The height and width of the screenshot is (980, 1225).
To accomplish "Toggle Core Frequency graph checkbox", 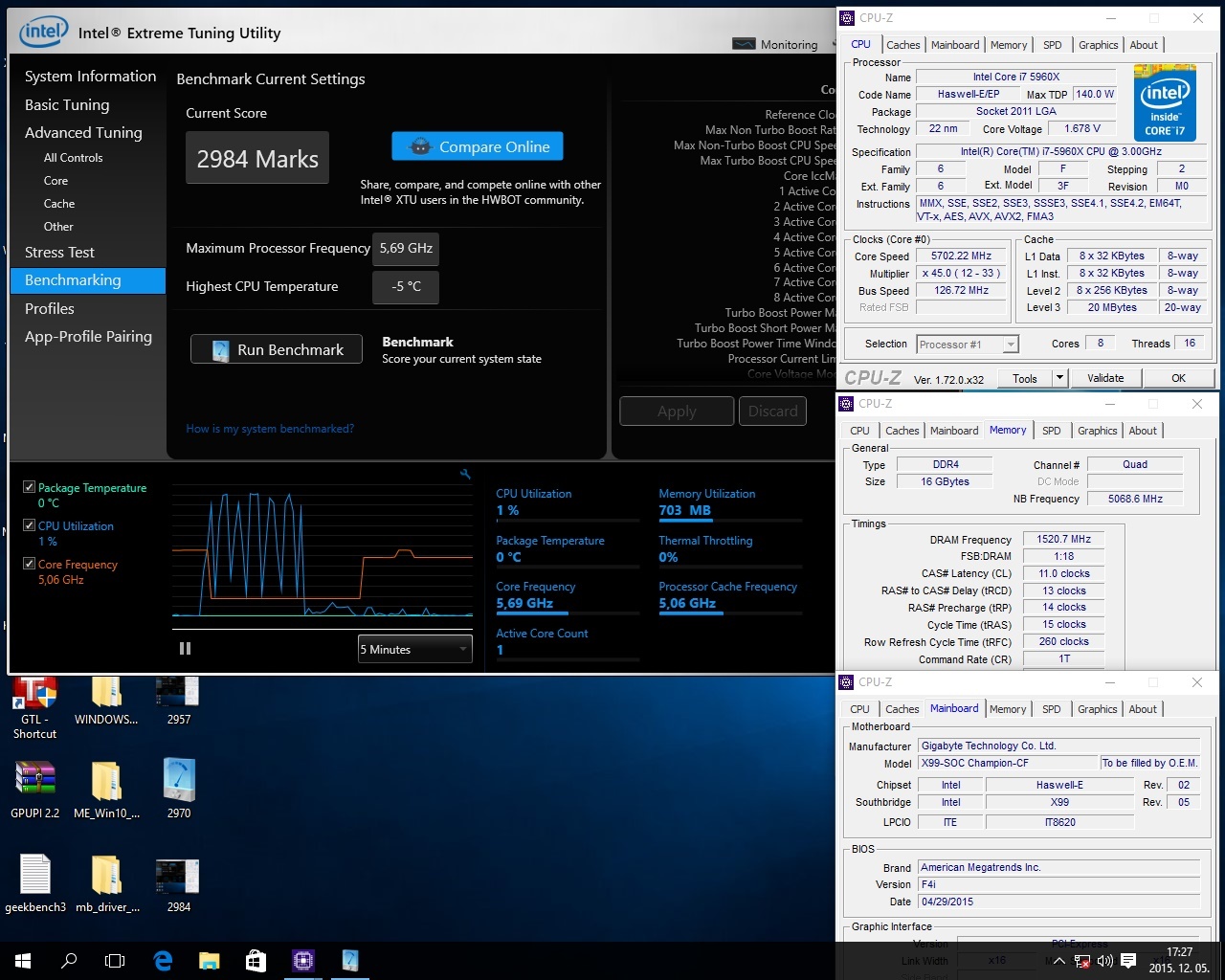I will pyautogui.click(x=29, y=564).
